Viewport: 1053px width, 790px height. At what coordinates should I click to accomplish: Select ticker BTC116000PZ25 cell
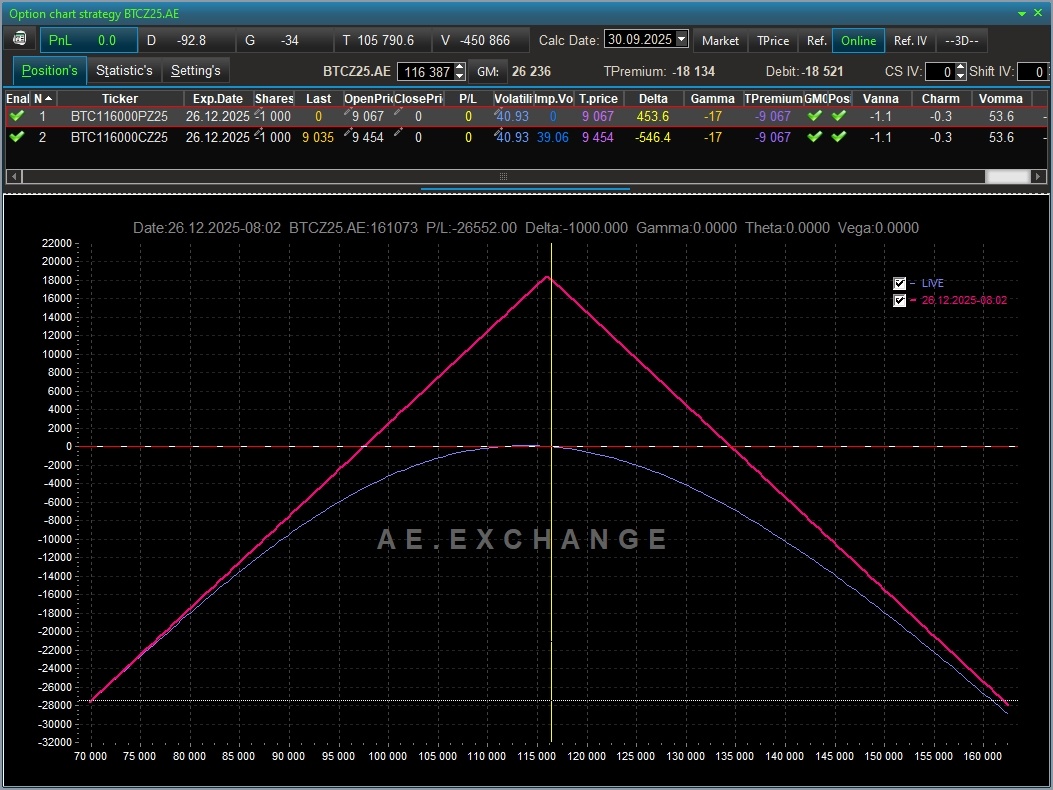point(119,116)
